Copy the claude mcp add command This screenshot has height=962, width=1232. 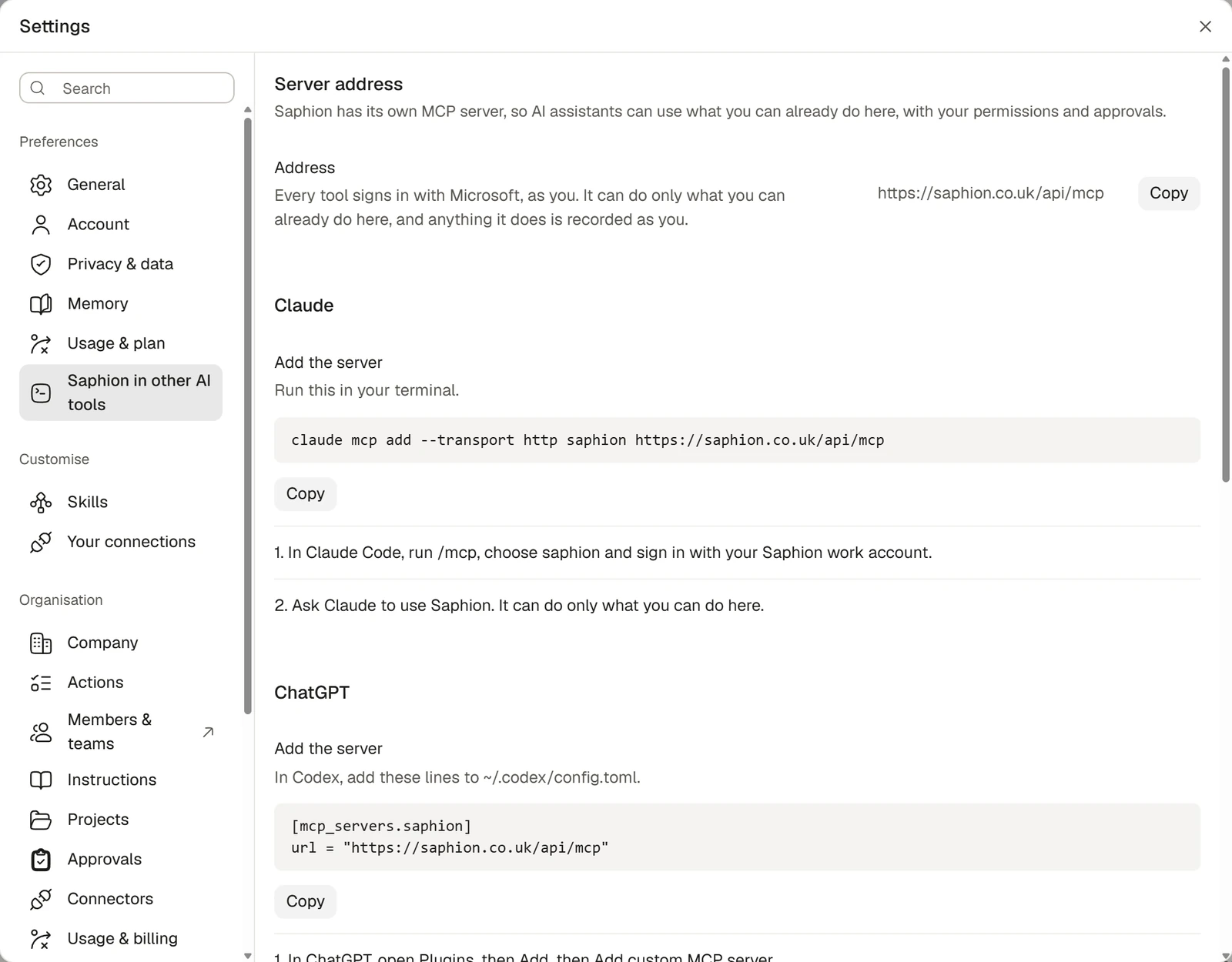[306, 494]
